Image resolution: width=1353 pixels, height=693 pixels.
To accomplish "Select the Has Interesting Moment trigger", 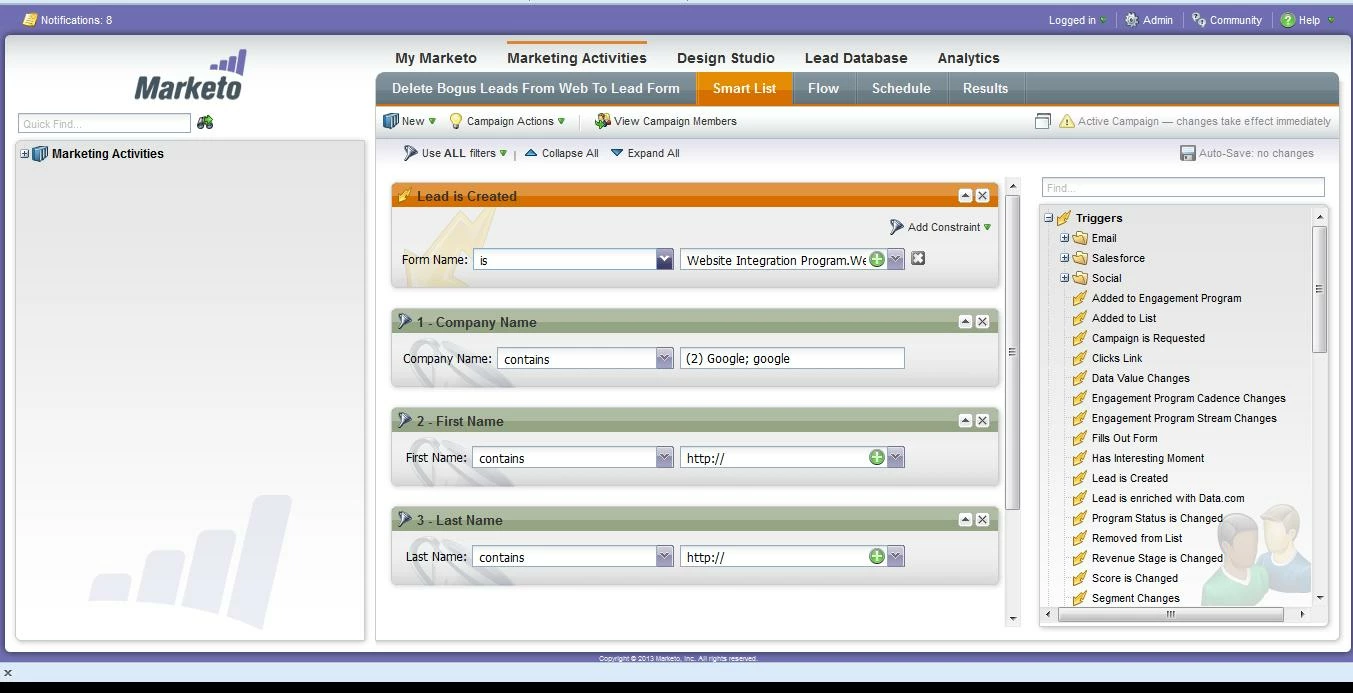I will [1148, 458].
